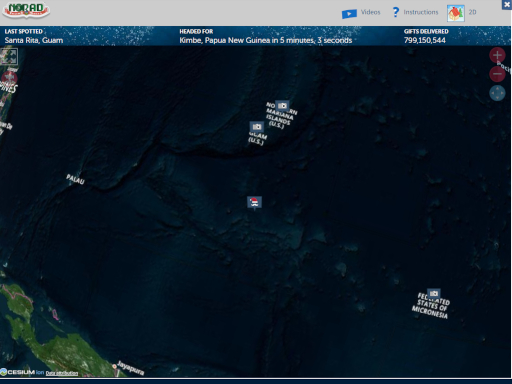Zoom in with the plus button
512x384 pixels.
pyautogui.click(x=497, y=55)
